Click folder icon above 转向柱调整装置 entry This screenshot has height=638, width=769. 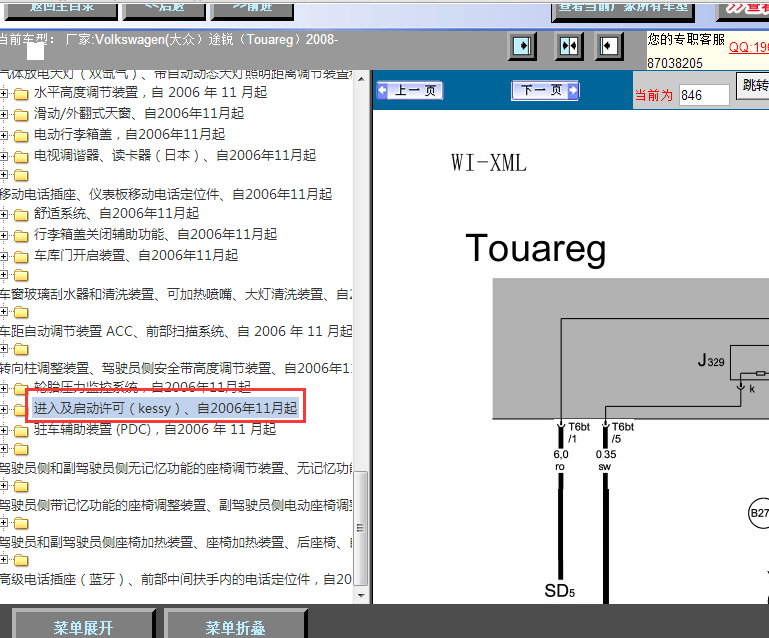[x=21, y=349]
